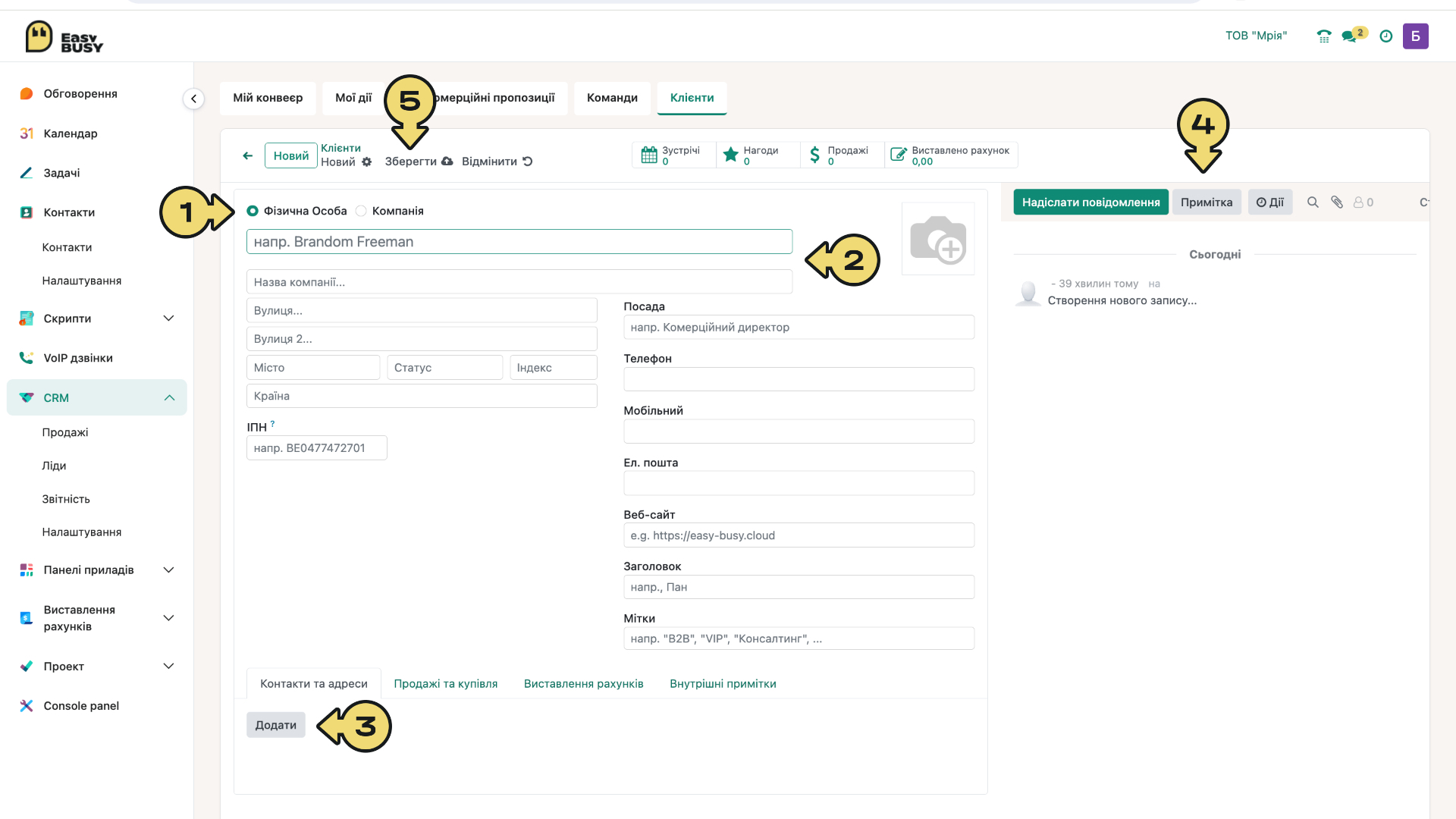The image size is (1456, 819).
Task: Click Новий button
Action: click(x=291, y=155)
